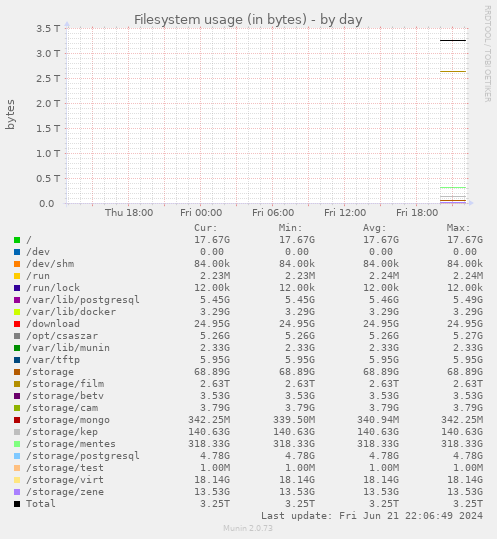The height and width of the screenshot is (539, 497).
Task: Click the Fri 12:00 axis label
Action: coord(345,213)
